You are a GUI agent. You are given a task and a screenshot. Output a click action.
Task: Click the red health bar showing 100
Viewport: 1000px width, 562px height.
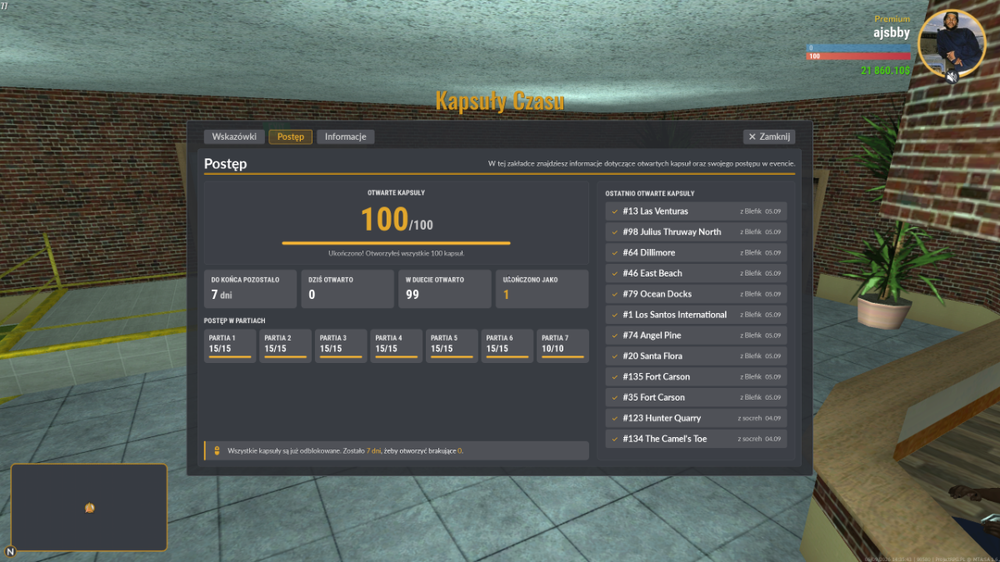[858, 56]
